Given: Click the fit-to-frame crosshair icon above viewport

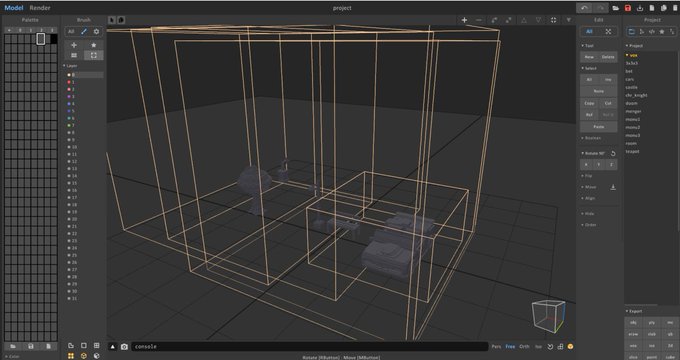Looking at the screenshot, I should click(553, 20).
